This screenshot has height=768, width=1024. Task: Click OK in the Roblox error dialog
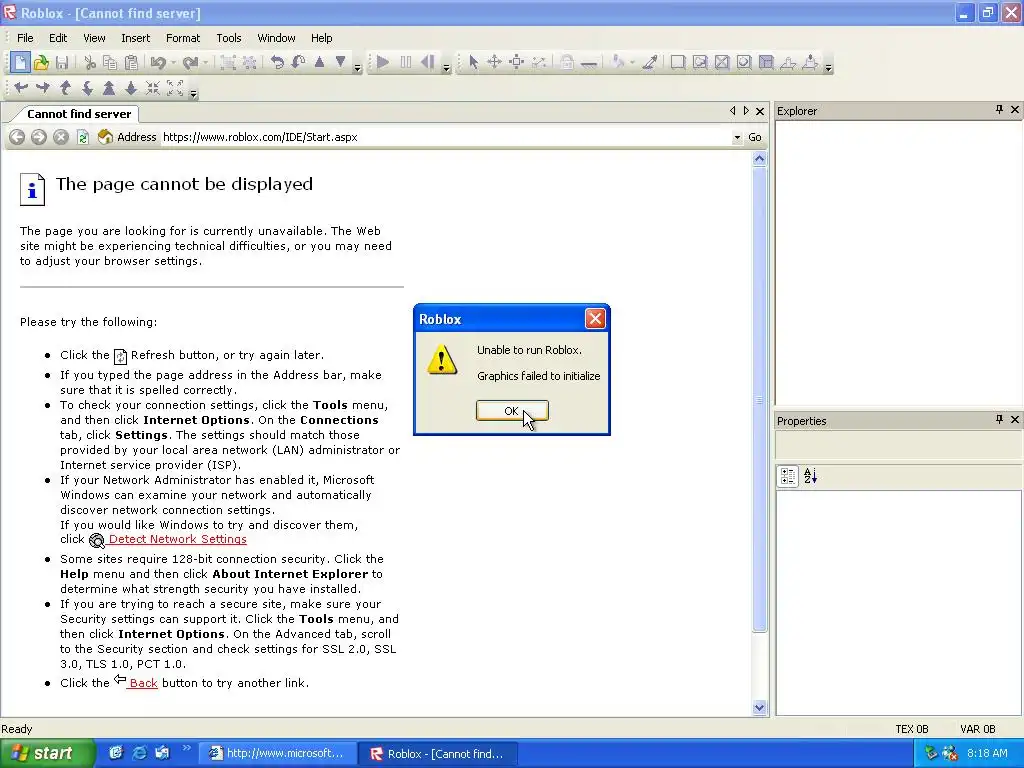tap(512, 411)
